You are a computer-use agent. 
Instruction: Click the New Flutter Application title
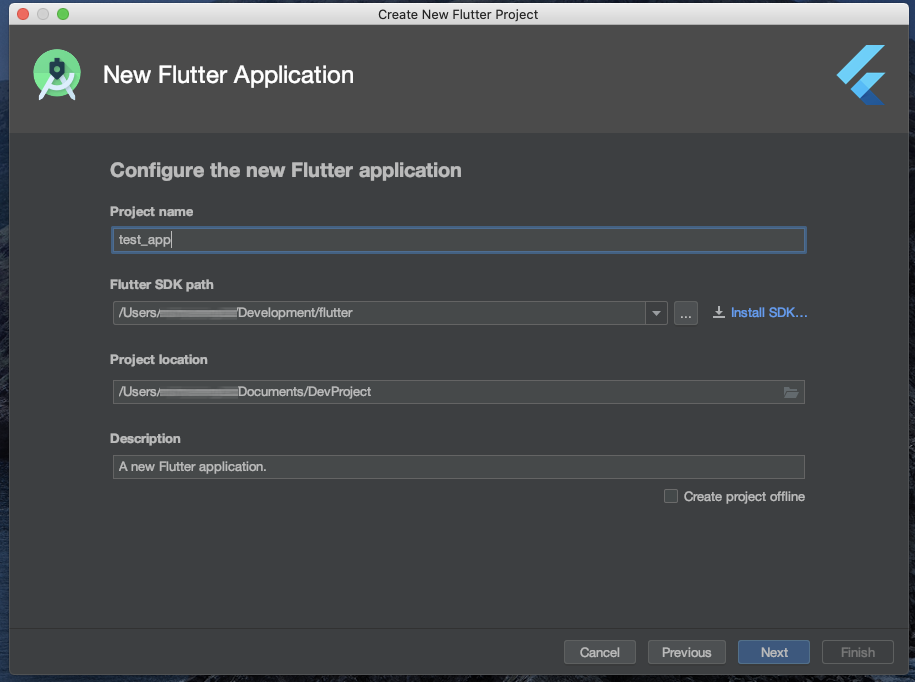228,75
